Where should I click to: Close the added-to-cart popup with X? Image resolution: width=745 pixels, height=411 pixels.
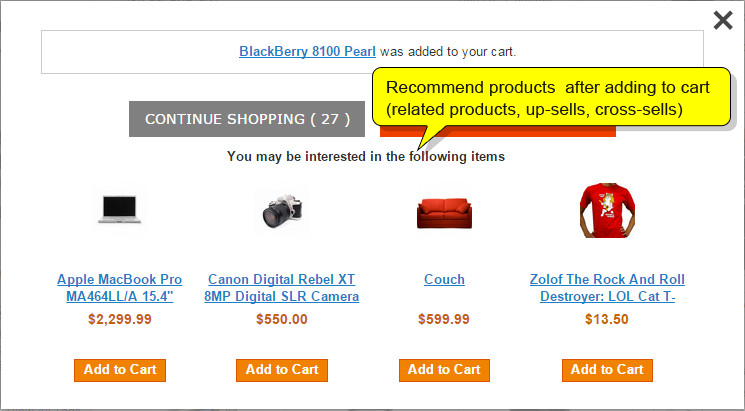(723, 20)
